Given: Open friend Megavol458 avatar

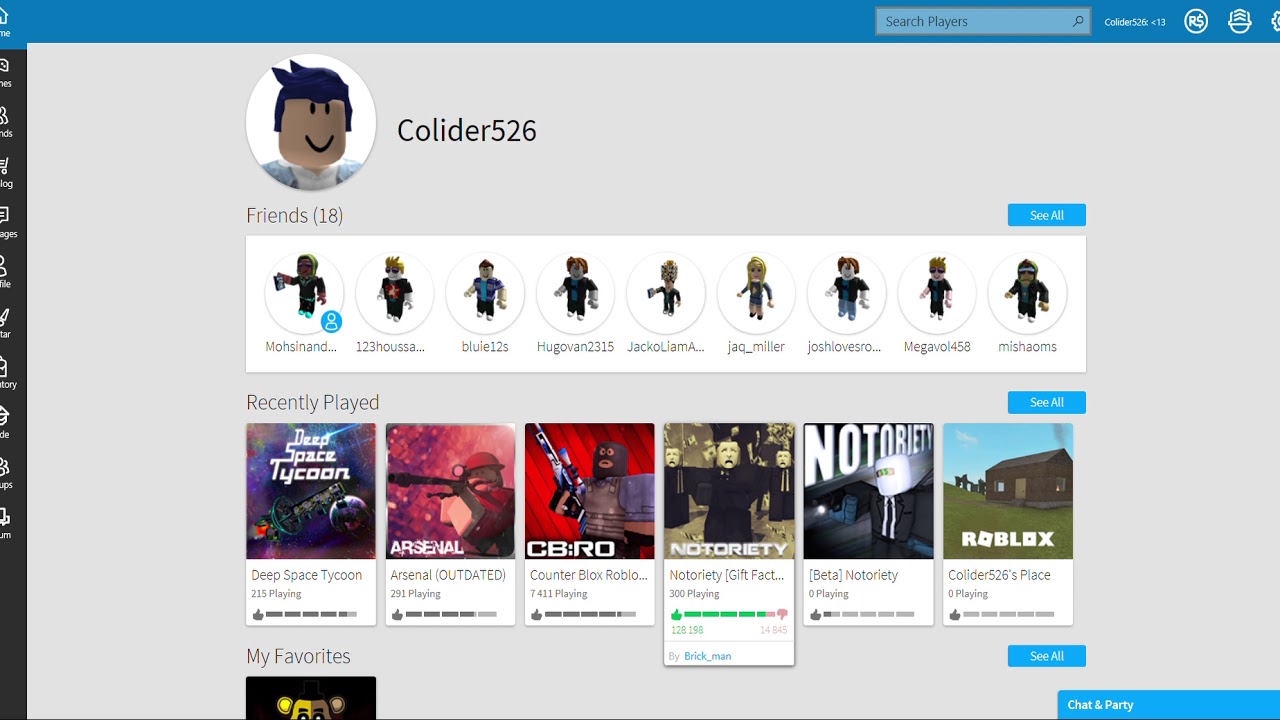Looking at the screenshot, I should 937,293.
